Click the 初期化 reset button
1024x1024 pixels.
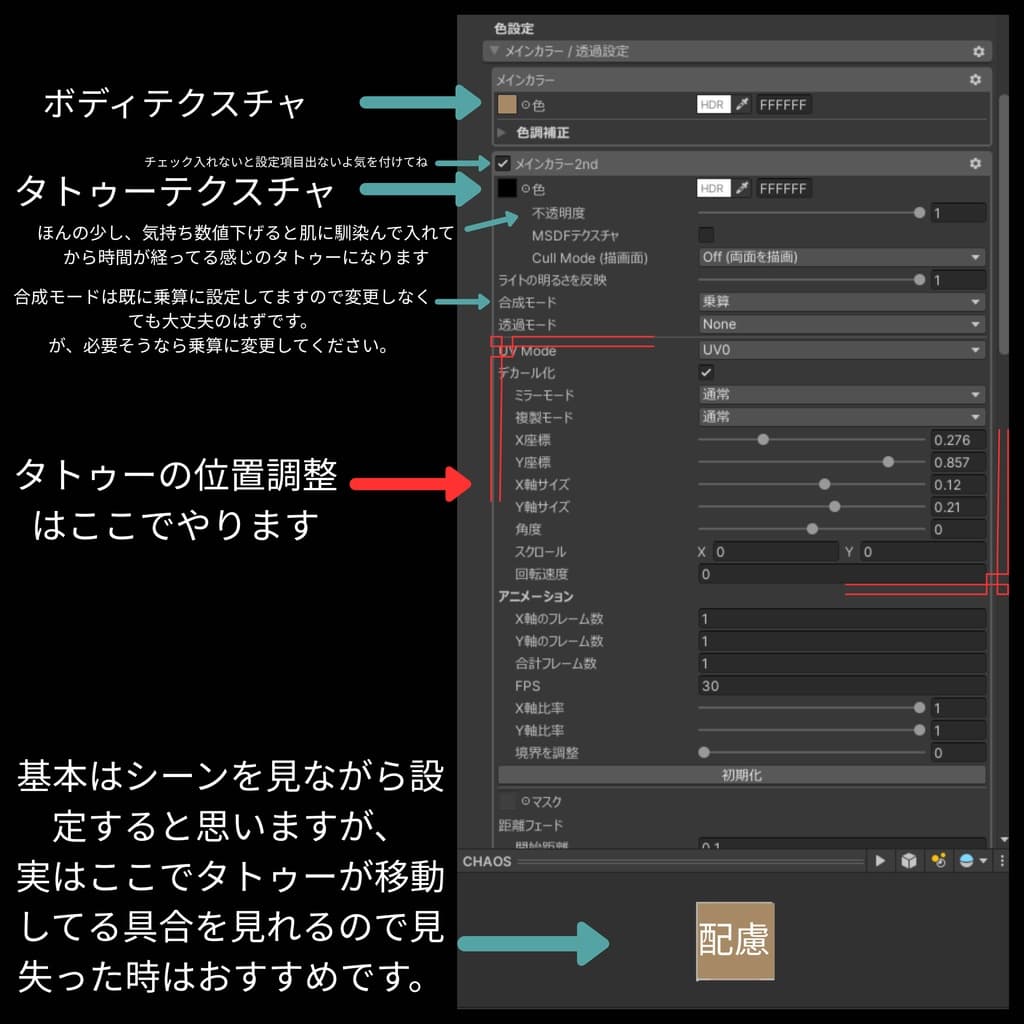pyautogui.click(x=742, y=775)
